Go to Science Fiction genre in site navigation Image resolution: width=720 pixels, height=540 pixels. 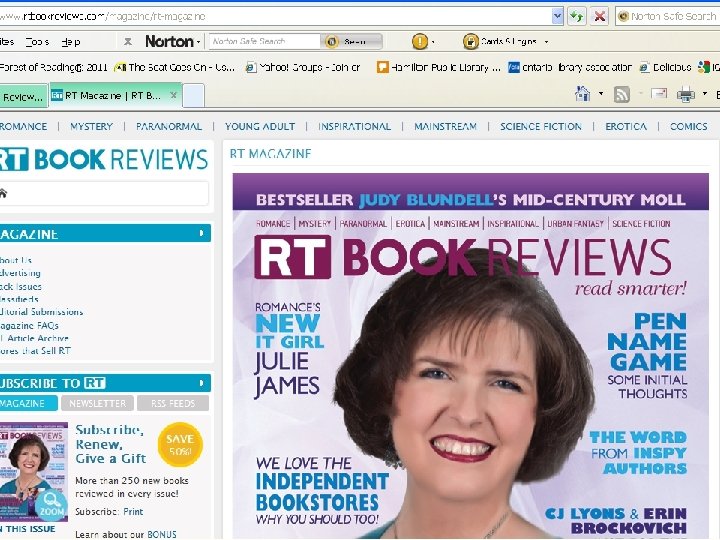point(541,126)
